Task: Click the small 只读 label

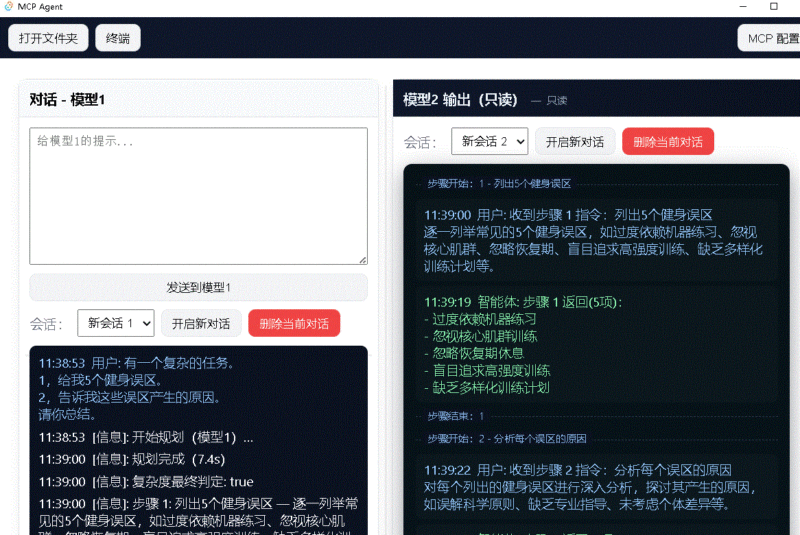Action: [557, 100]
